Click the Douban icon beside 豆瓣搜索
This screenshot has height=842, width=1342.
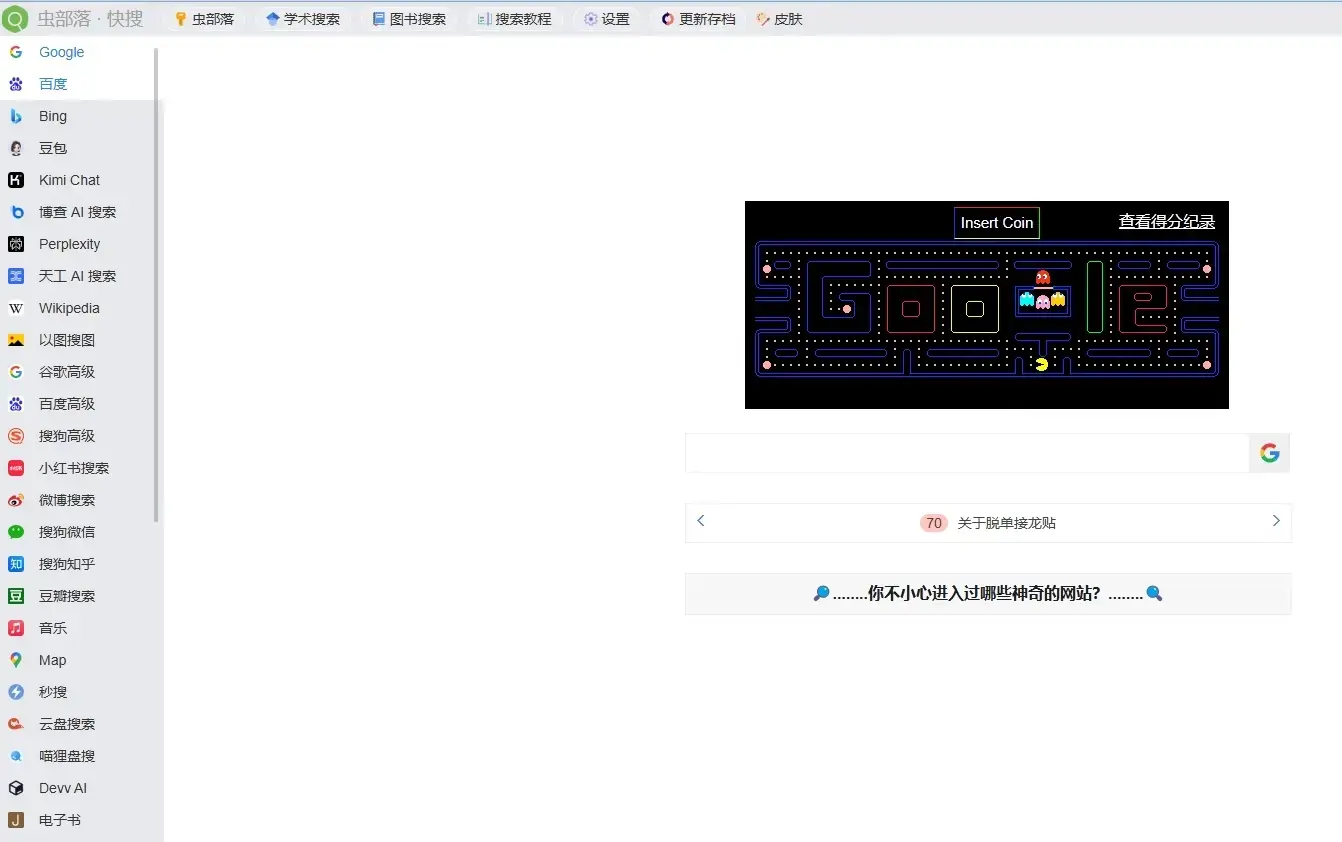coord(16,596)
